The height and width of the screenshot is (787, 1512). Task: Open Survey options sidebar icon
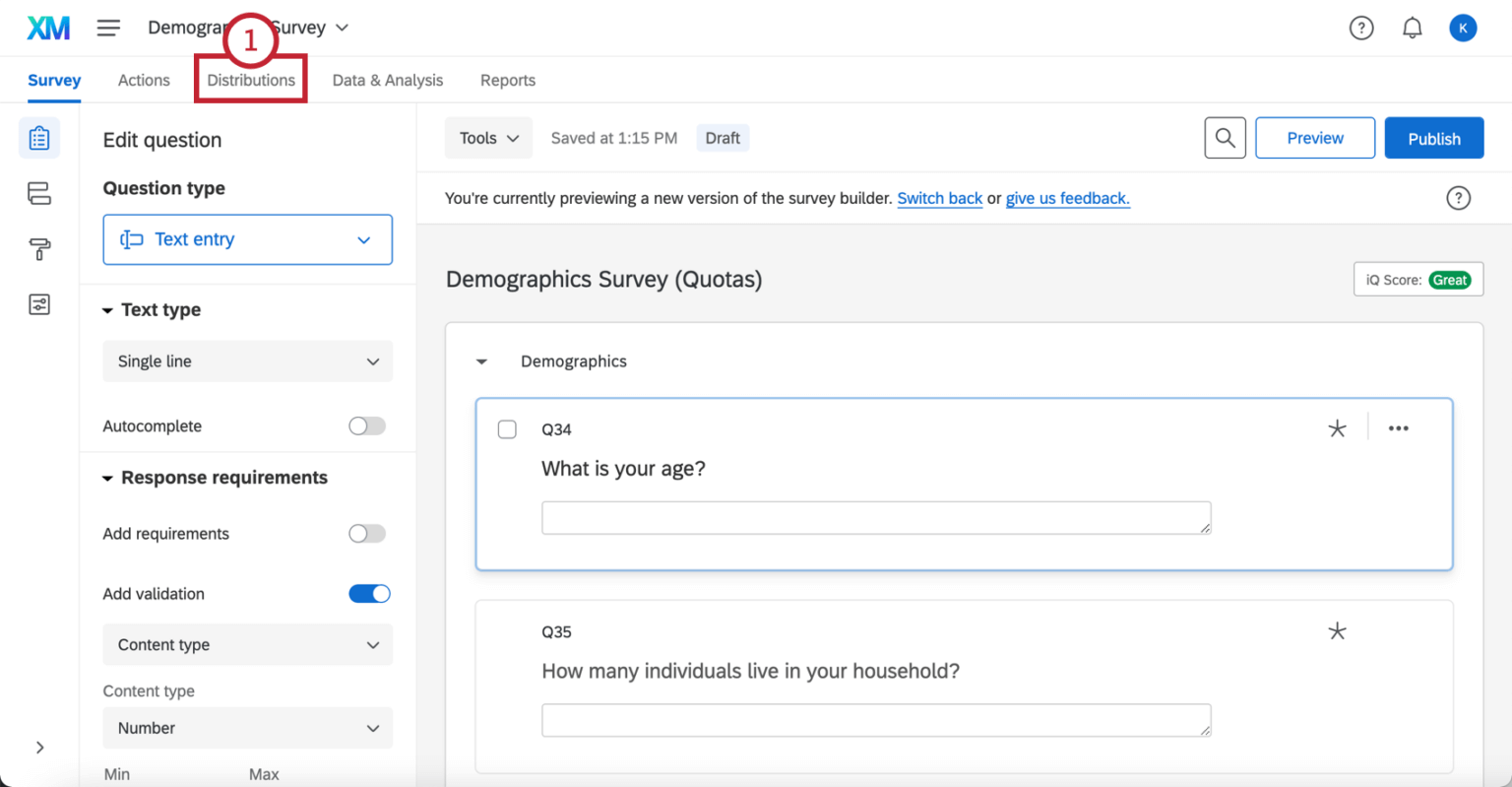(39, 304)
